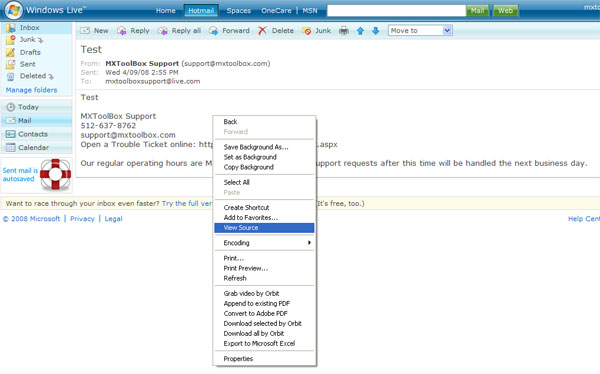Choose Copy Background menu entry

tap(248, 167)
